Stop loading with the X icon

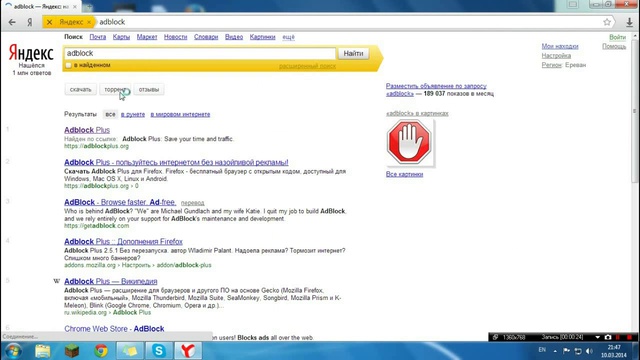point(49,22)
